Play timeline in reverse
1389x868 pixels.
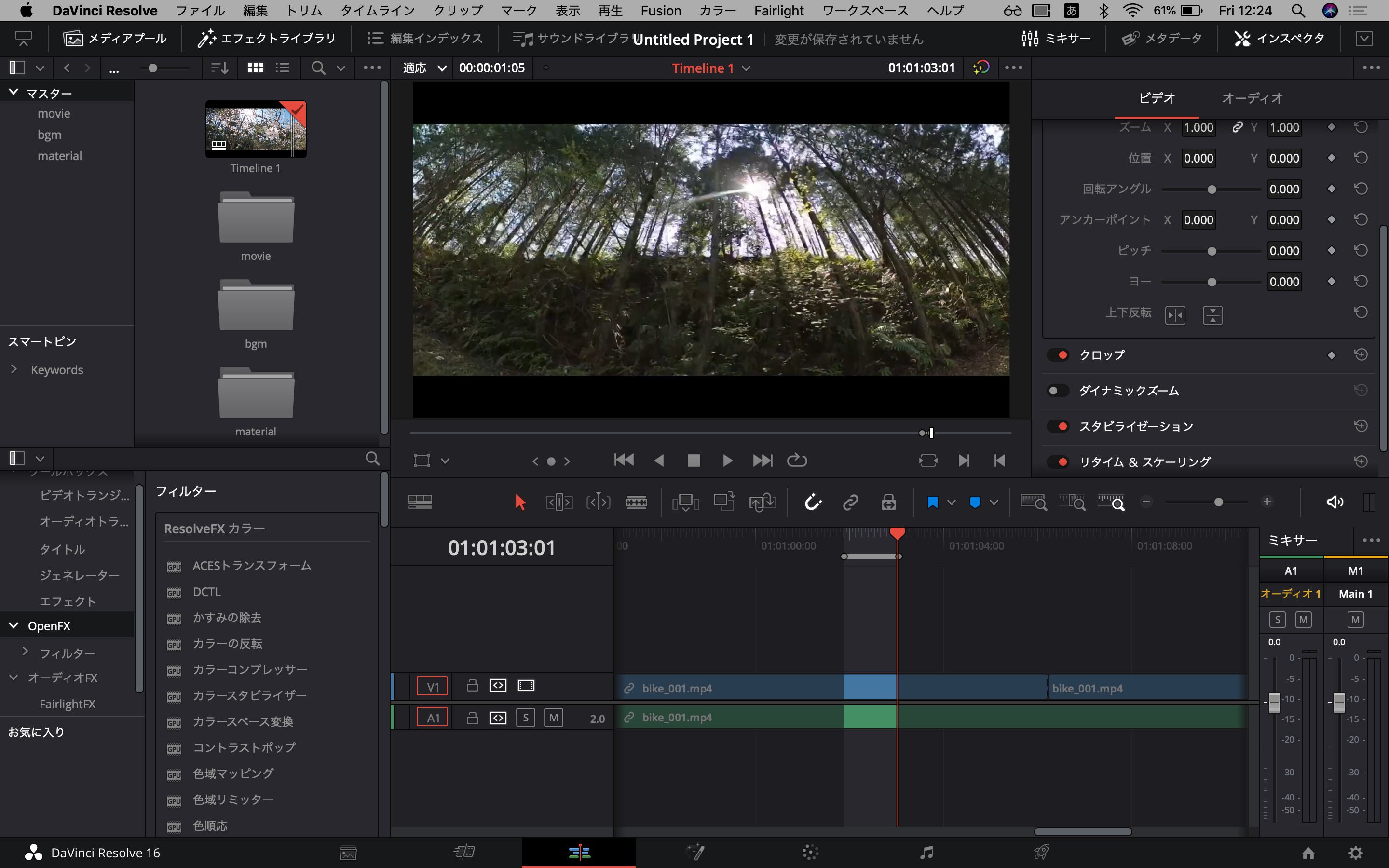pyautogui.click(x=659, y=461)
